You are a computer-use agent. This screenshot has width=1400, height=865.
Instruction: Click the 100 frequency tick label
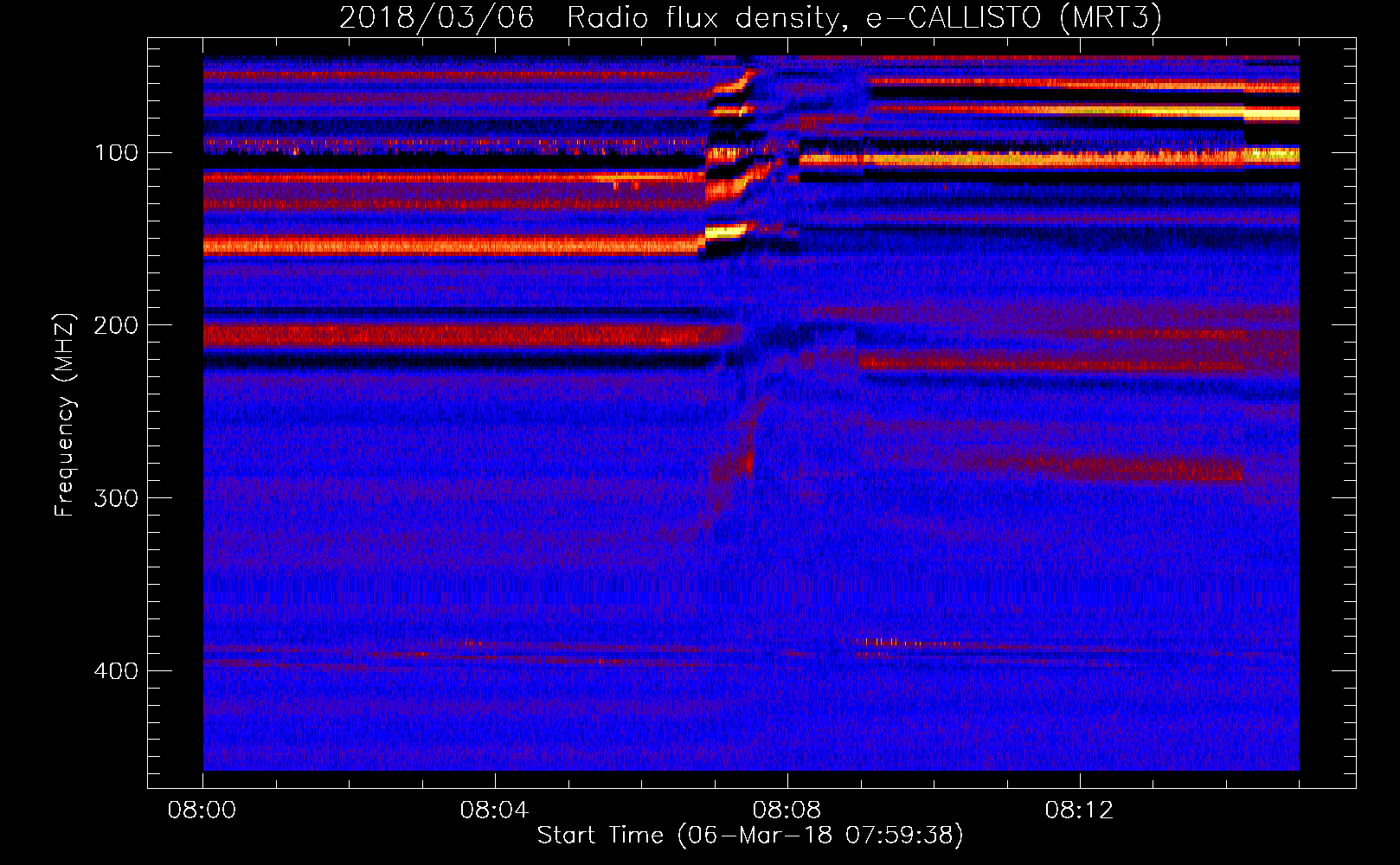[116, 153]
